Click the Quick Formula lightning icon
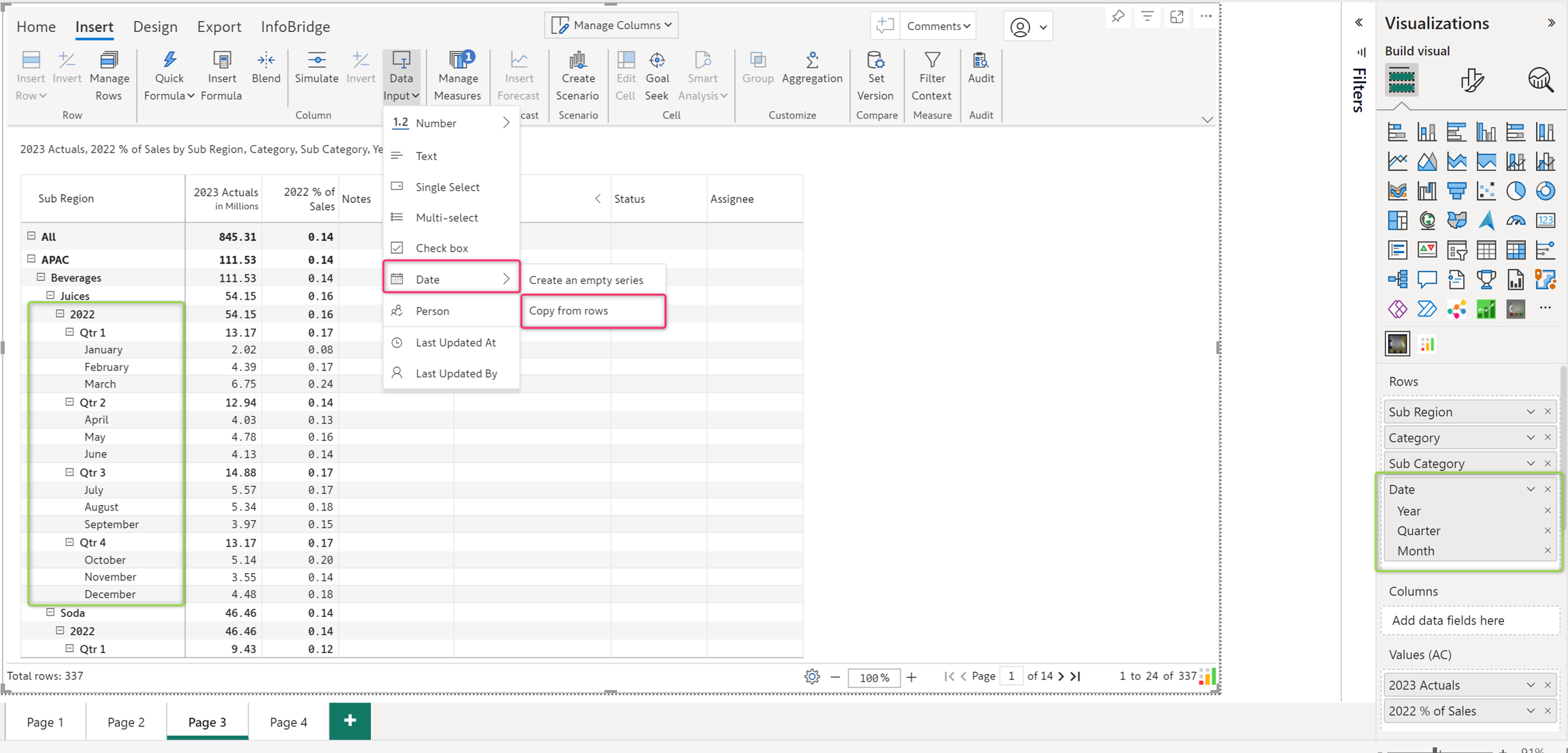1568x753 pixels. 169,61
